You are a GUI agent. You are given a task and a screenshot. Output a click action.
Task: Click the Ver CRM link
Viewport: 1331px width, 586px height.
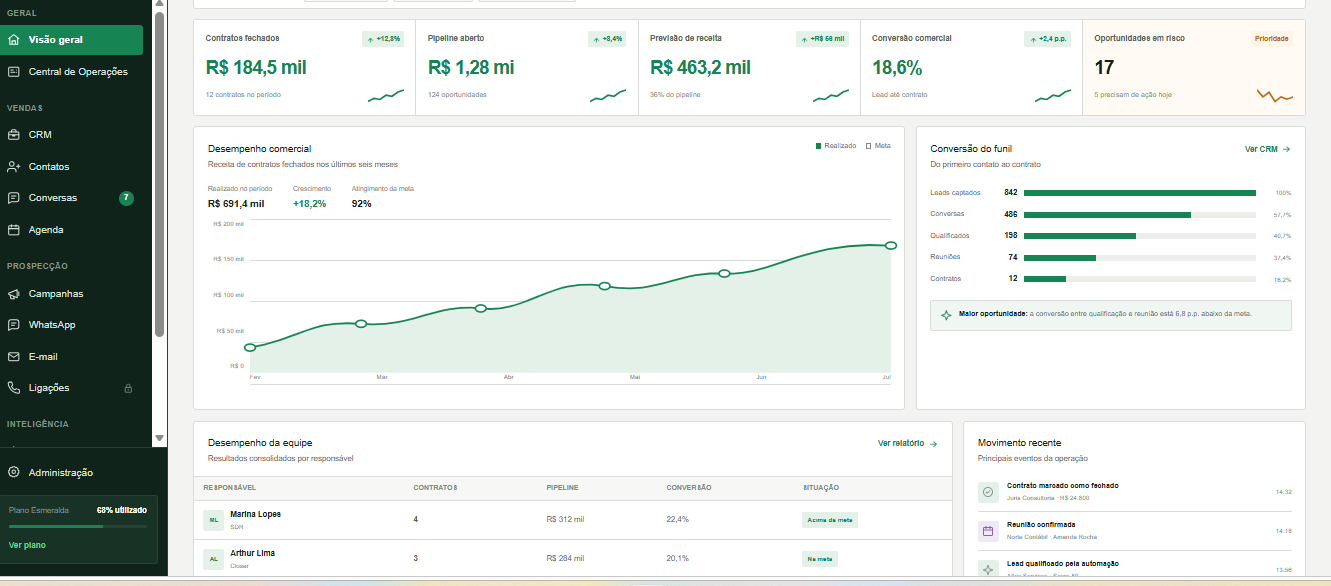click(x=1267, y=149)
